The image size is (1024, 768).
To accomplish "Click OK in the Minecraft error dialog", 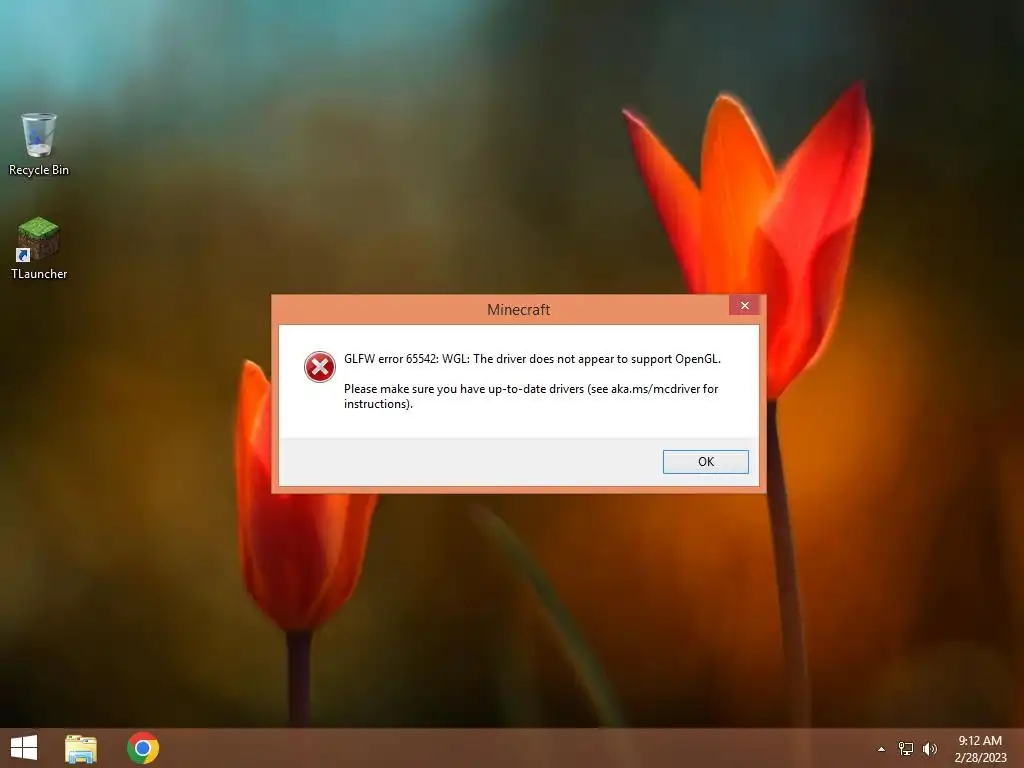I will (705, 462).
